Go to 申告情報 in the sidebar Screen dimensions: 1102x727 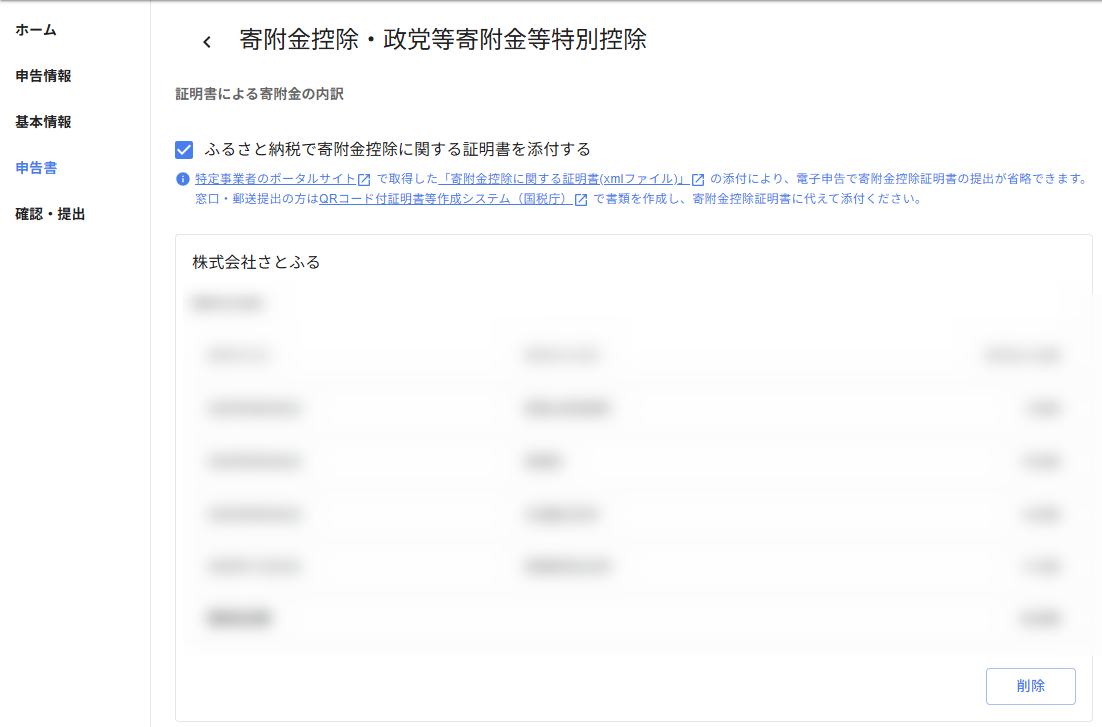[43, 76]
